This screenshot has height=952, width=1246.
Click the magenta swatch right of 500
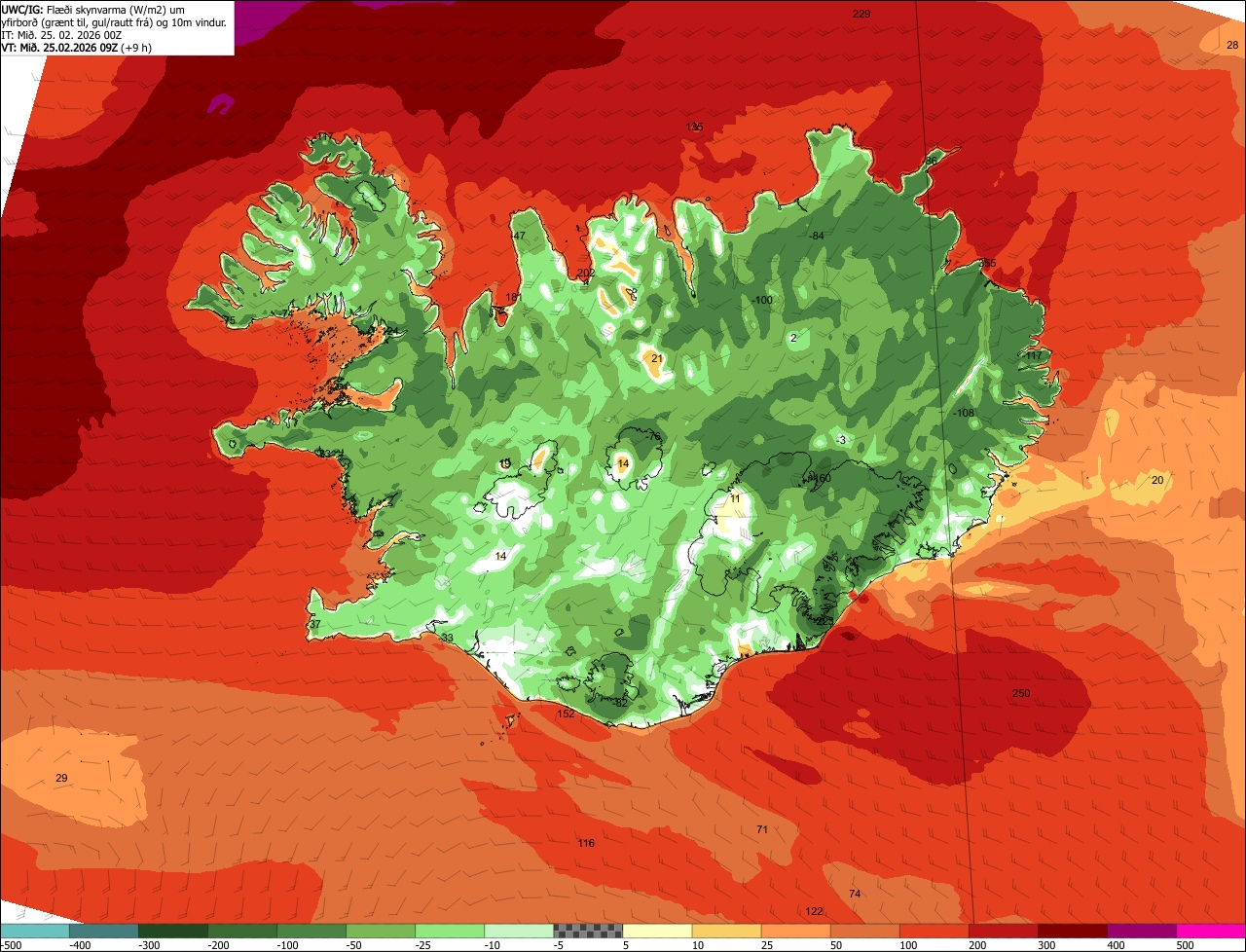click(x=1211, y=931)
